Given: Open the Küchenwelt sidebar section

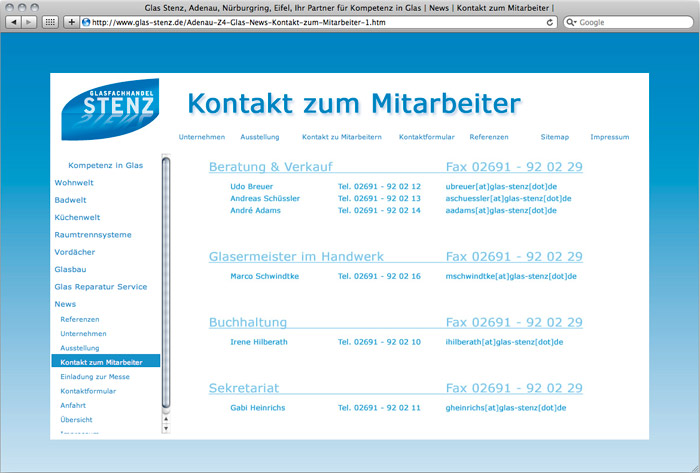Looking at the screenshot, I should pos(77,217).
